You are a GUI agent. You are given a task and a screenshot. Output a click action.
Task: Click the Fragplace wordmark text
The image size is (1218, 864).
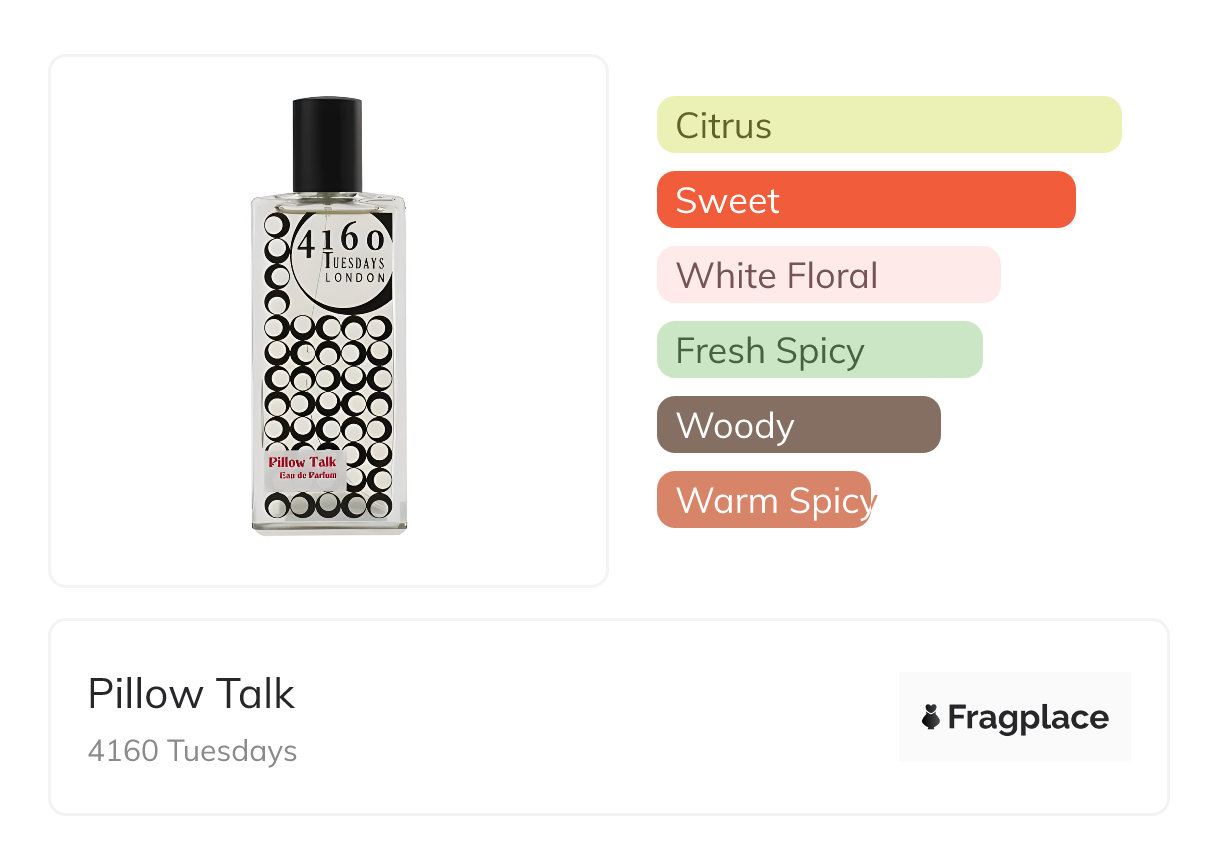click(1028, 717)
